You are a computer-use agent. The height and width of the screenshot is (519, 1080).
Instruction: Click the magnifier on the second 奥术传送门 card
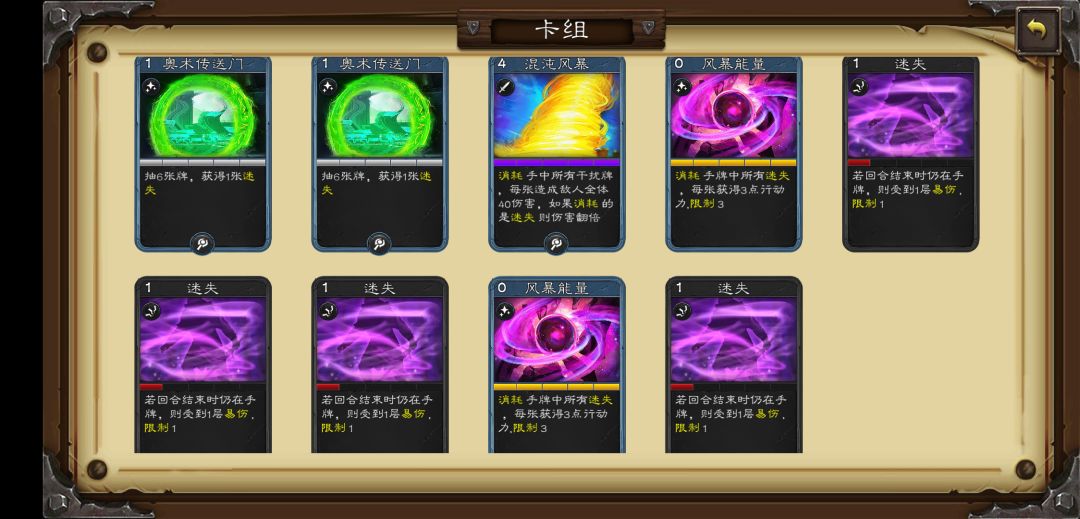[379, 243]
